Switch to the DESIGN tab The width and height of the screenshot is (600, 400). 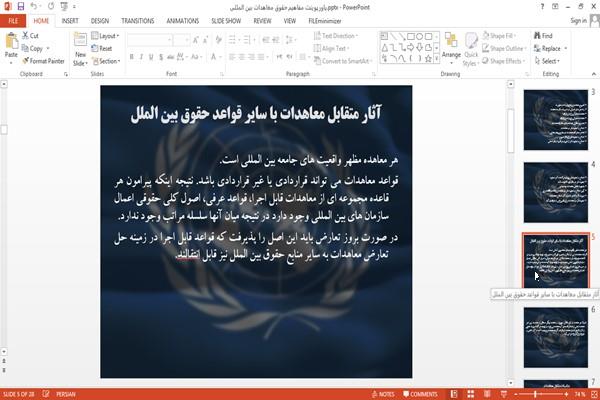pos(99,21)
